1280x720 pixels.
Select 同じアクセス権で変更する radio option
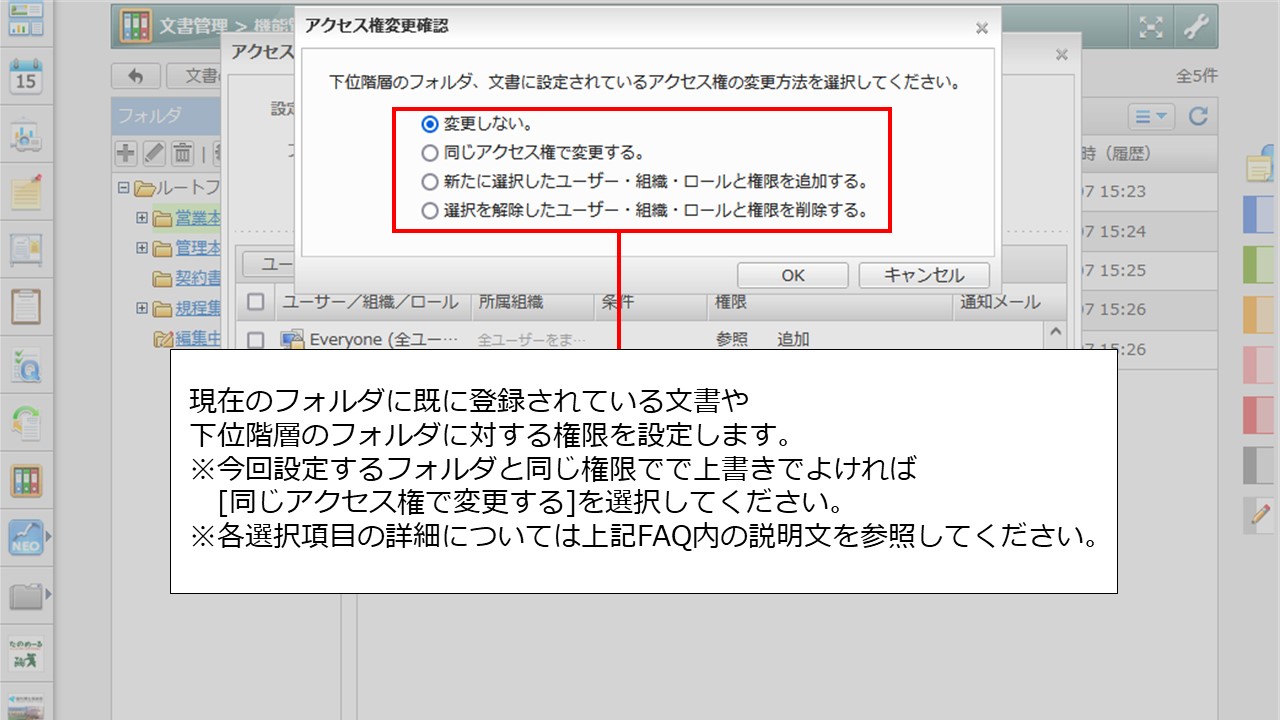point(430,154)
